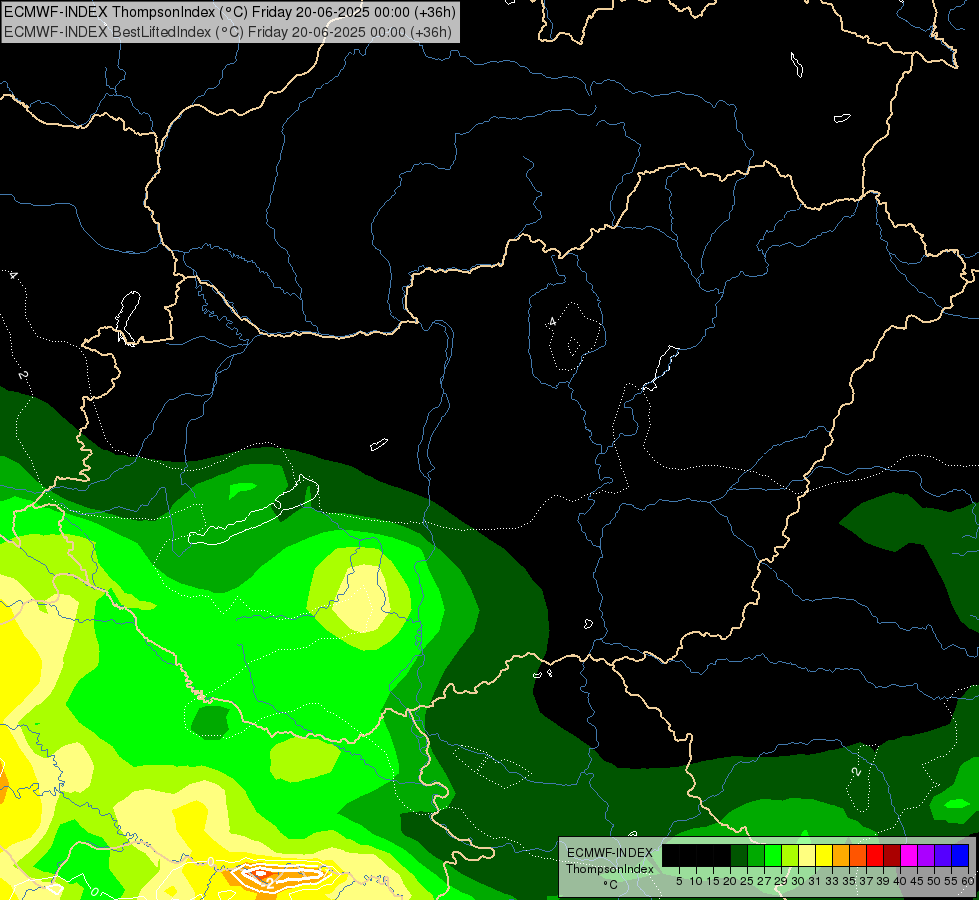Click the BestLiftedIndex title line at top
This screenshot has height=900, width=979.
(x=228, y=31)
